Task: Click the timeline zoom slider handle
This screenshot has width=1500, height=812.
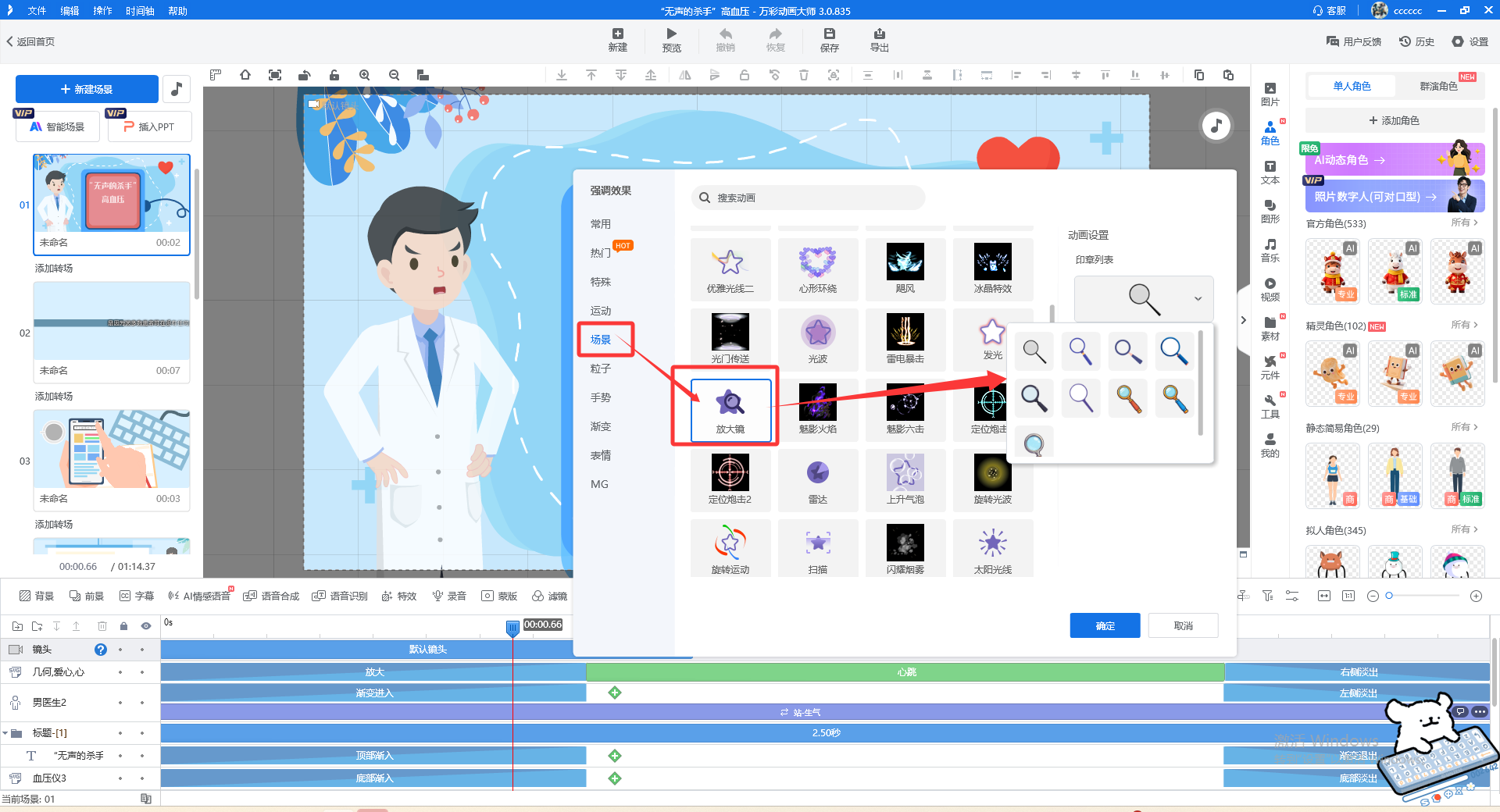Action: click(x=1389, y=596)
